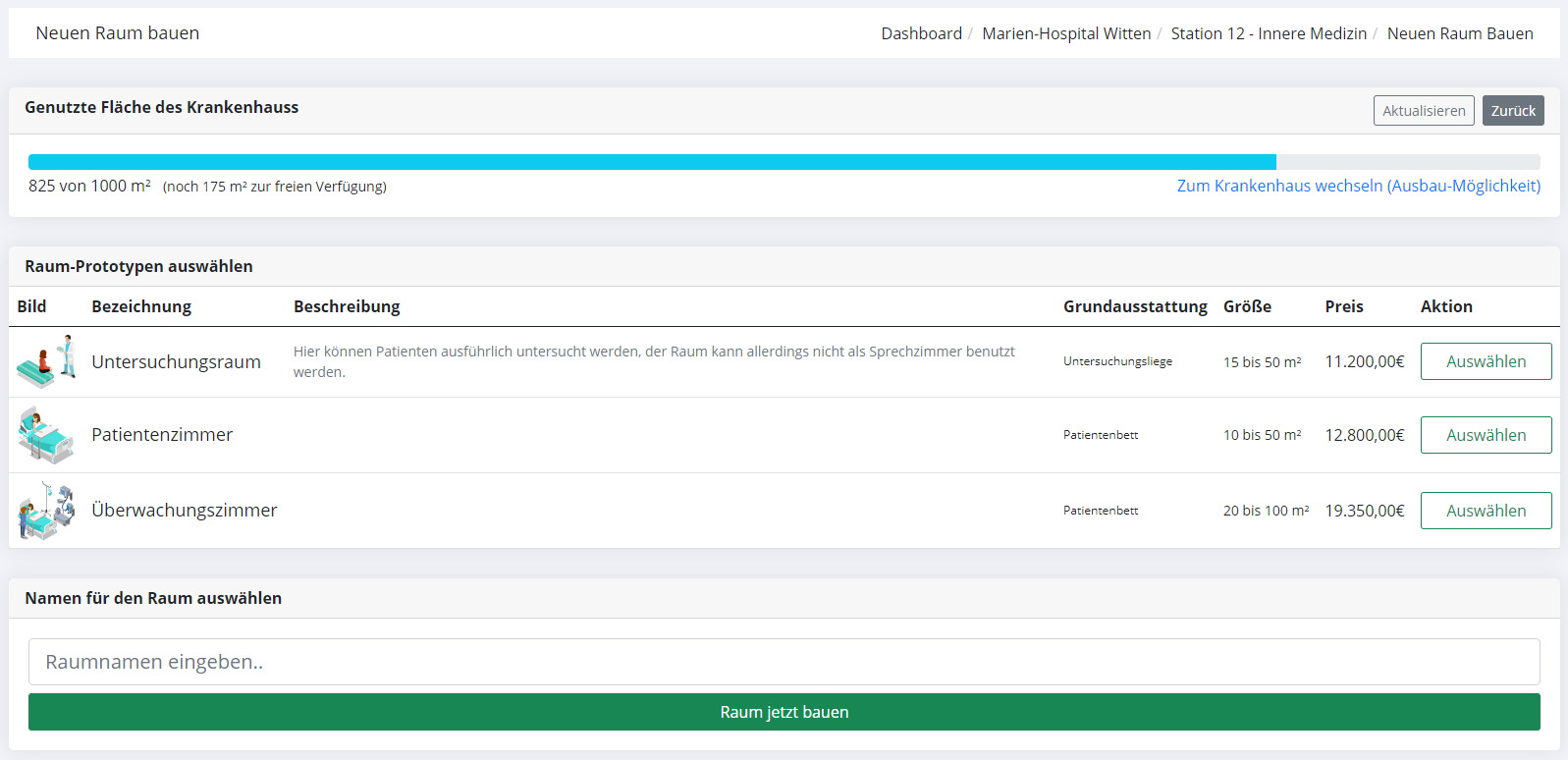Click Patientenbett in the Patientenzimmer row
Screen dimensions: 1568x760
click(x=1101, y=435)
